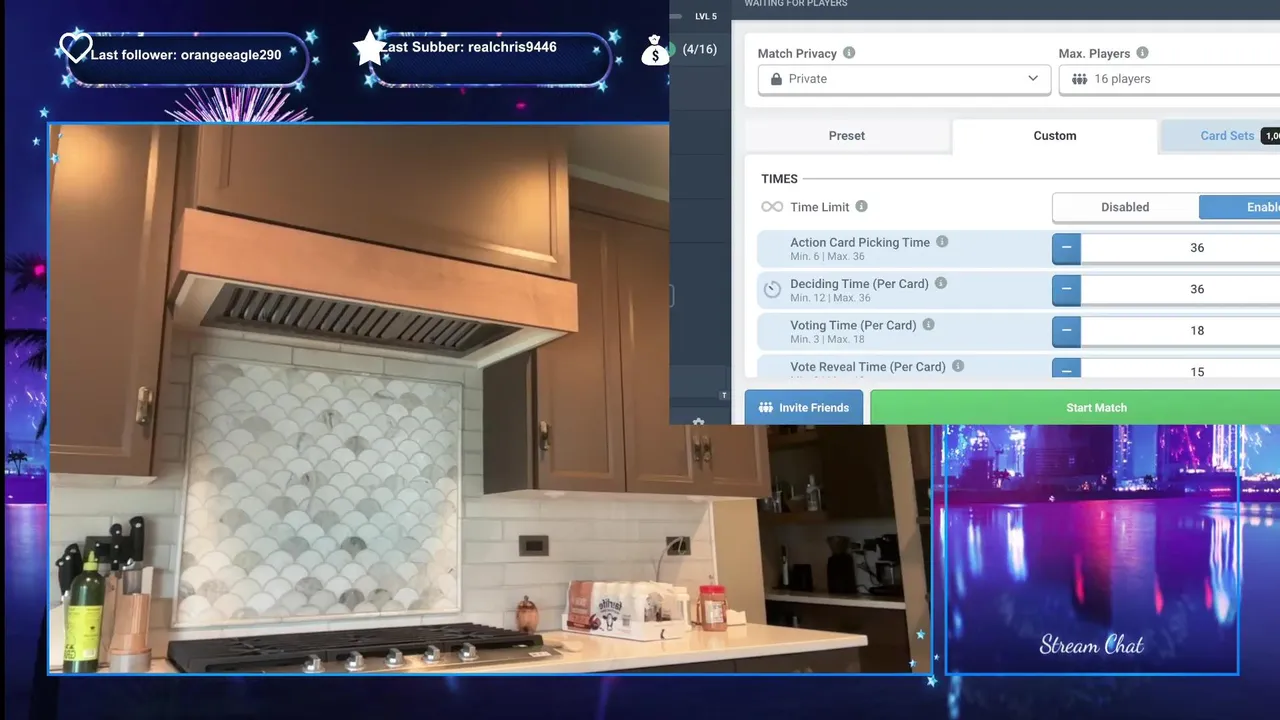1280x720 pixels.
Task: Click the Invite Friends button
Action: (x=804, y=407)
